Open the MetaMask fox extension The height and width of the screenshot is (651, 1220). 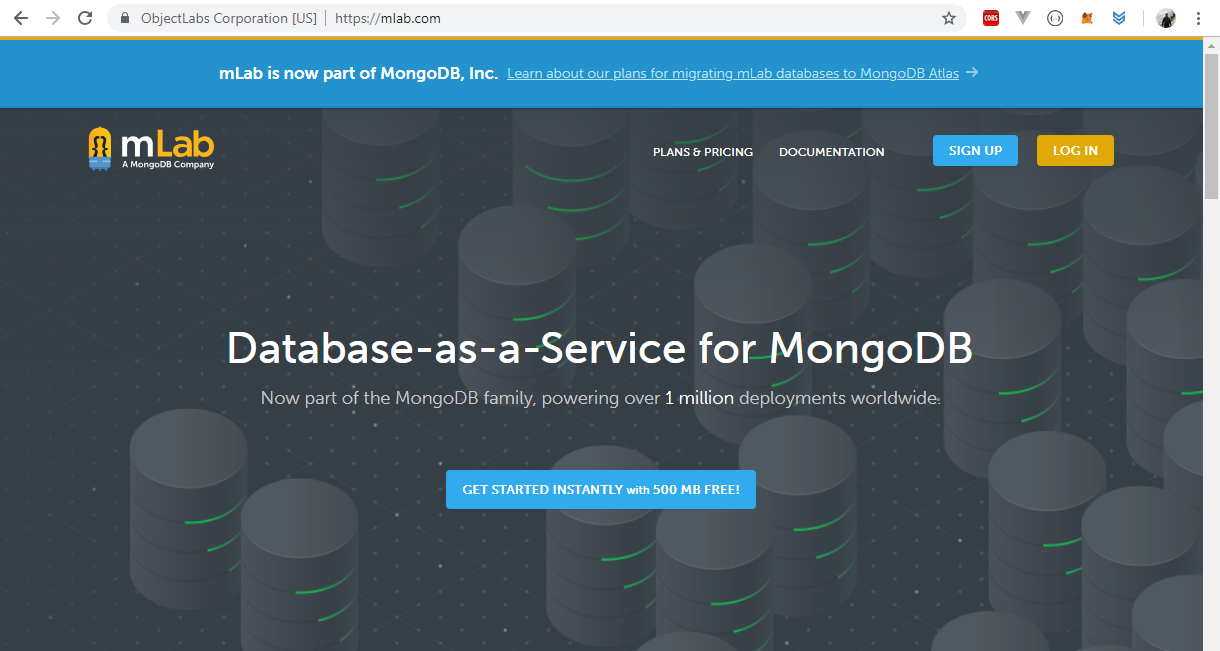[1087, 18]
